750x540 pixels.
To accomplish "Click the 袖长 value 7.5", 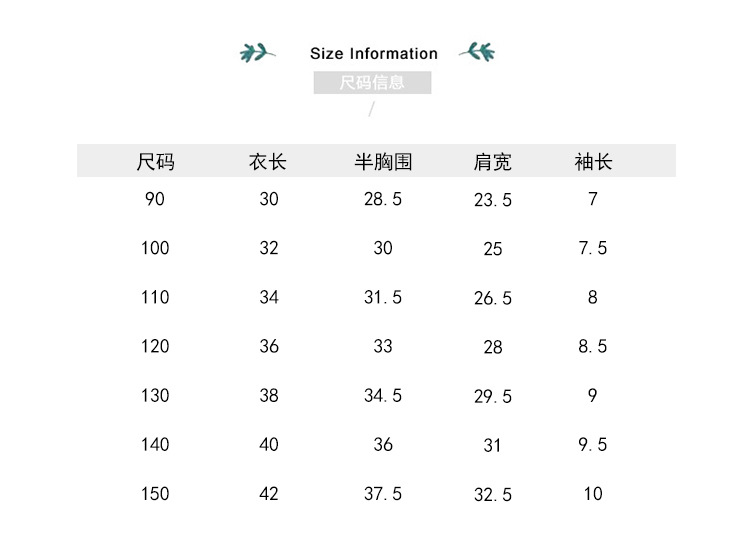I will 593,248.
